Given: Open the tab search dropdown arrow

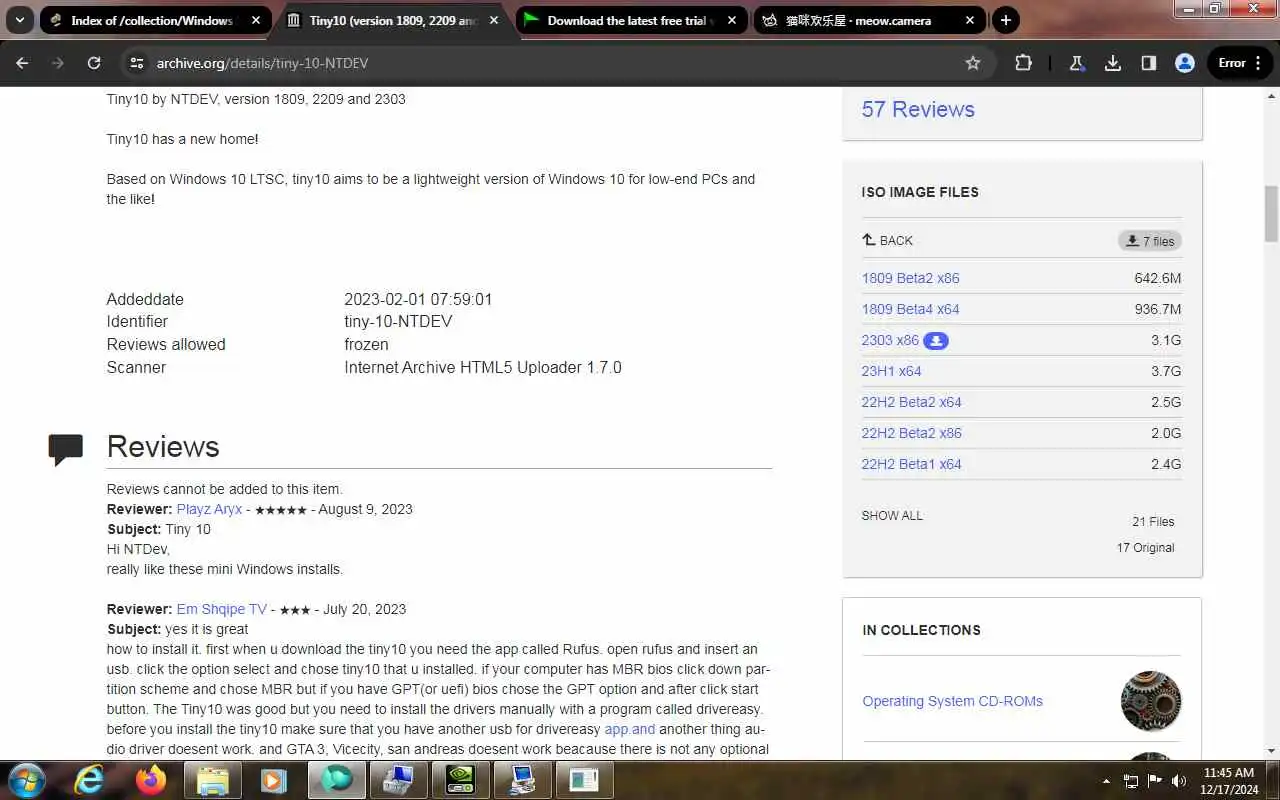Looking at the screenshot, I should [x=18, y=20].
